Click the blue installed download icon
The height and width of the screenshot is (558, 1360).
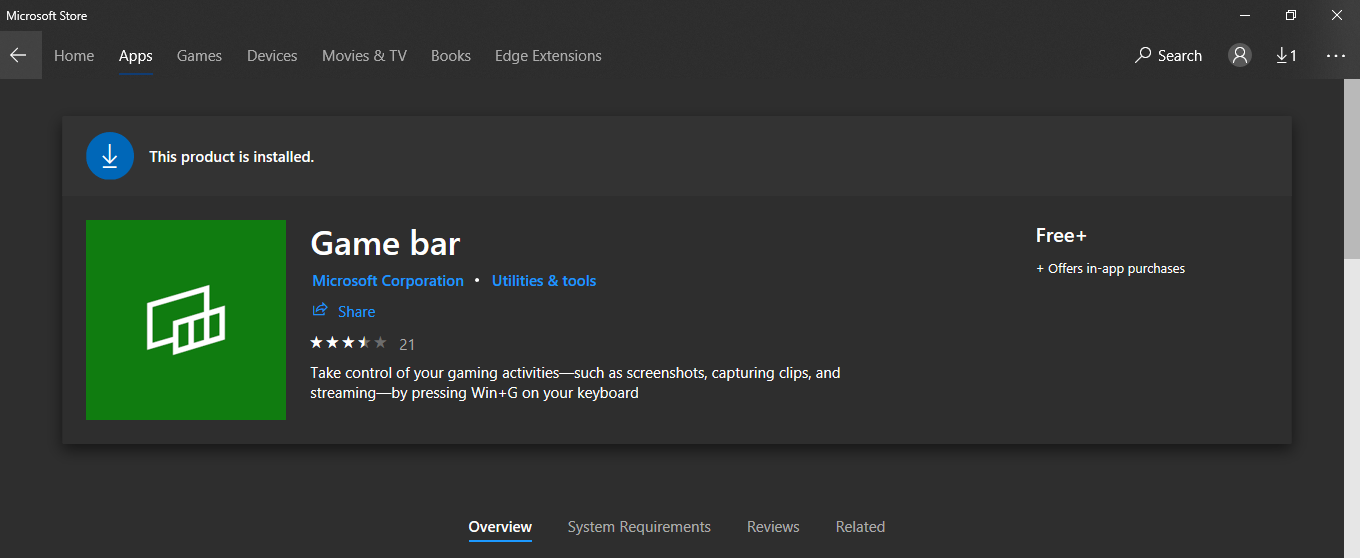[x=110, y=156]
